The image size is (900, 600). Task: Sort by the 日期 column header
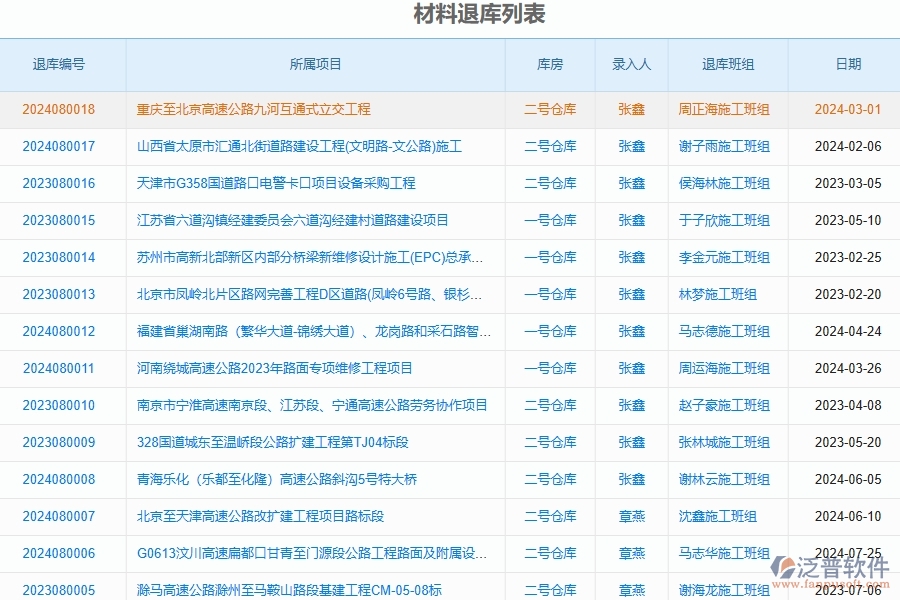pos(847,64)
